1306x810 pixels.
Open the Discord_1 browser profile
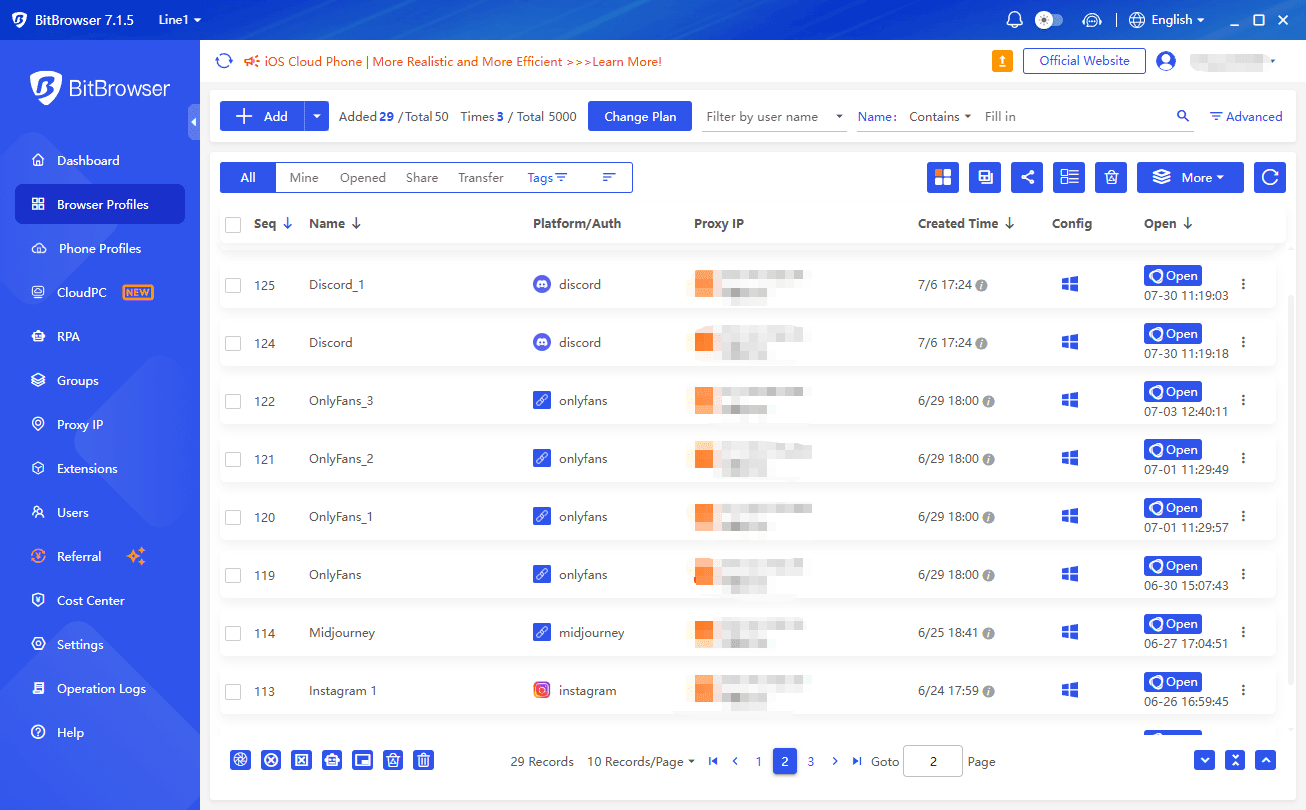pyautogui.click(x=1173, y=276)
